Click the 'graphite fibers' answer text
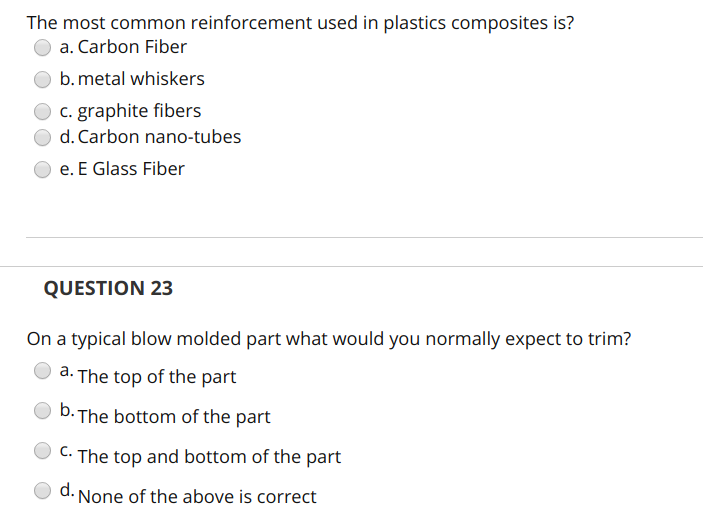Screen dimensions: 703x524 click(x=139, y=111)
